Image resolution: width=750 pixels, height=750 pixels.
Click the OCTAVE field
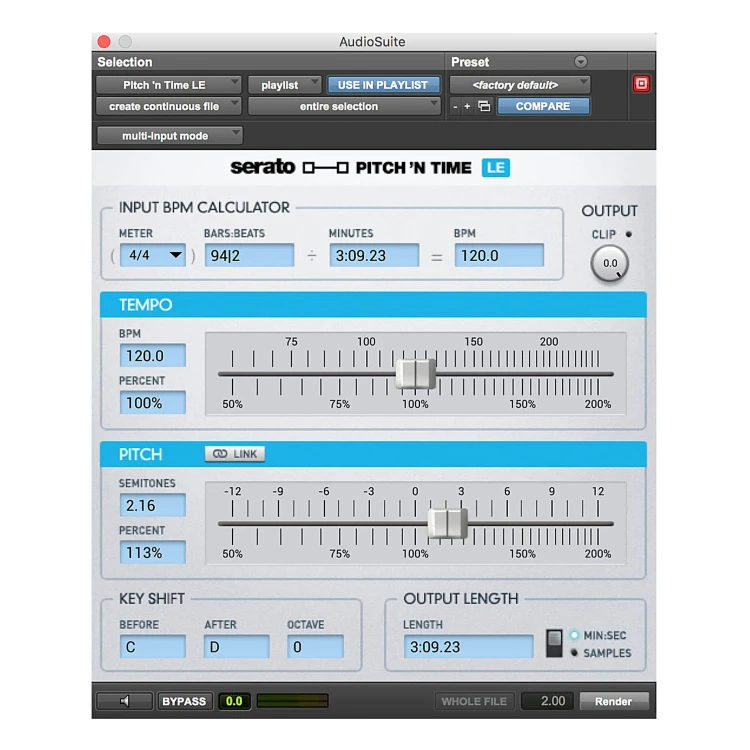click(315, 647)
